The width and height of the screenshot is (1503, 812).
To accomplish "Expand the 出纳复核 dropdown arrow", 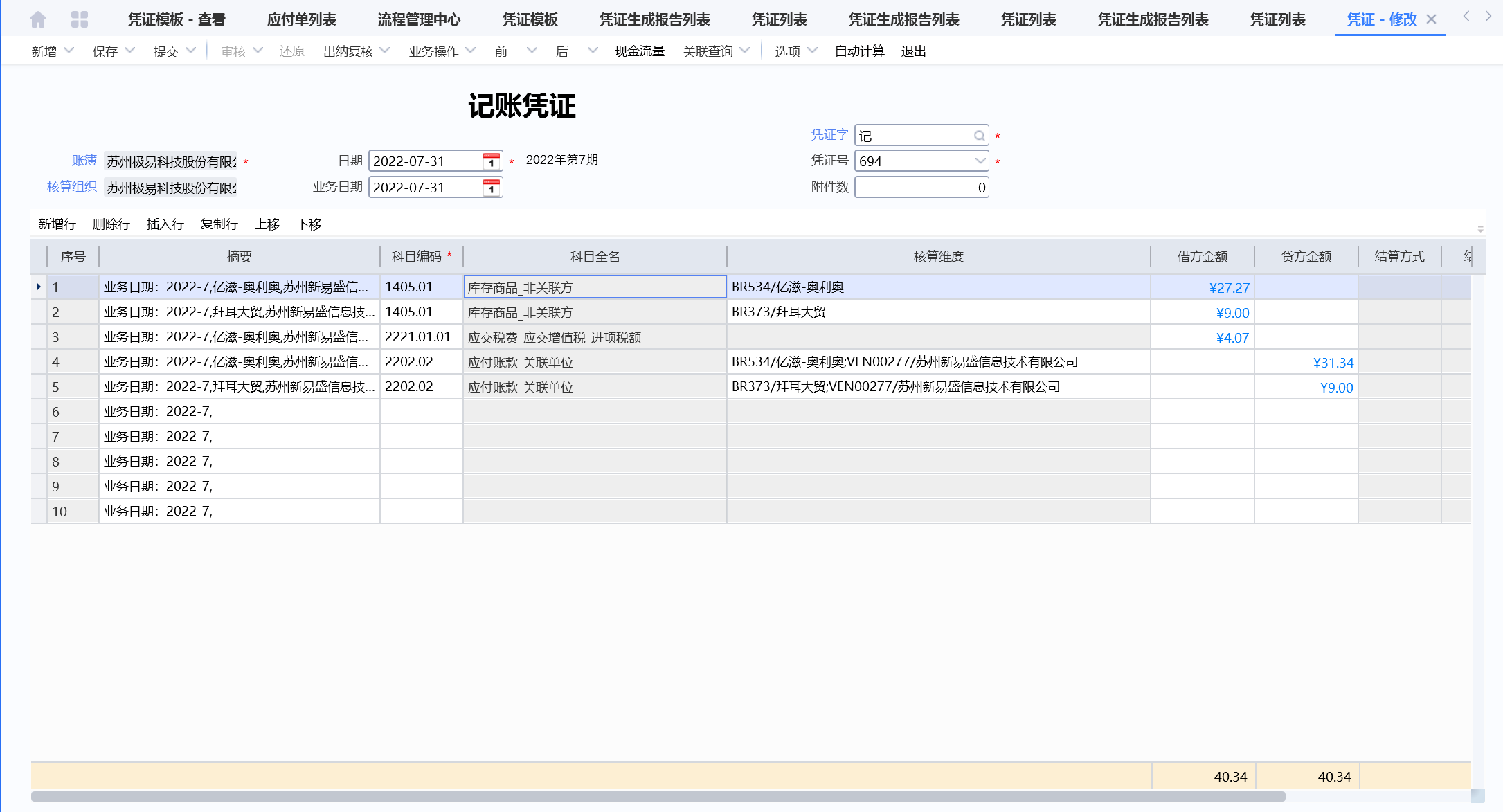I will [x=385, y=51].
